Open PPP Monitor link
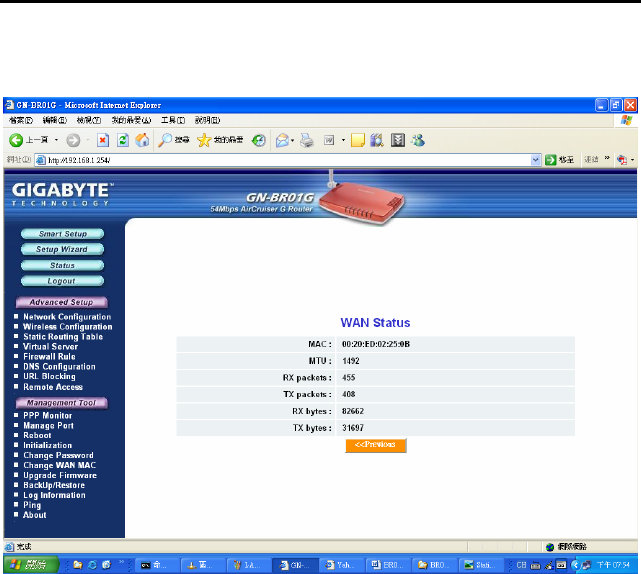This screenshot has height=574, width=641. click(47, 416)
